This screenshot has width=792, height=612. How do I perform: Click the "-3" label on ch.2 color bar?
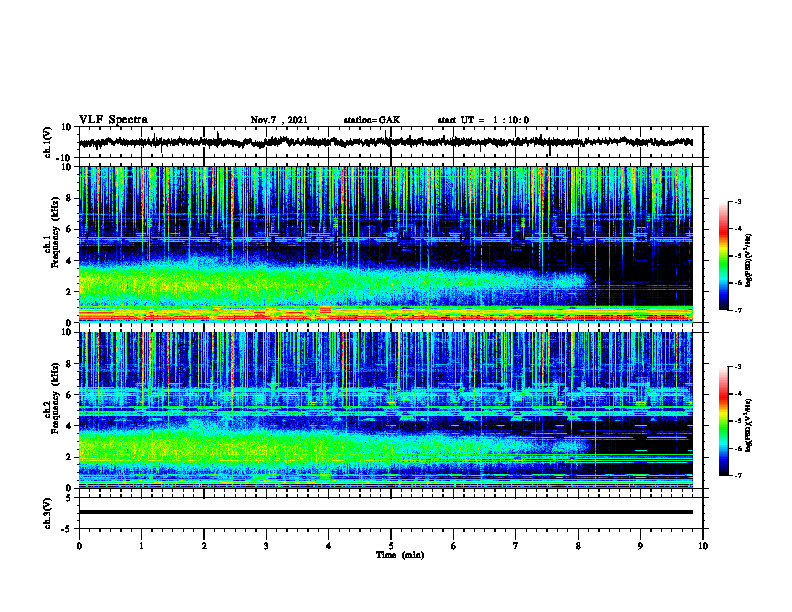pos(738,367)
